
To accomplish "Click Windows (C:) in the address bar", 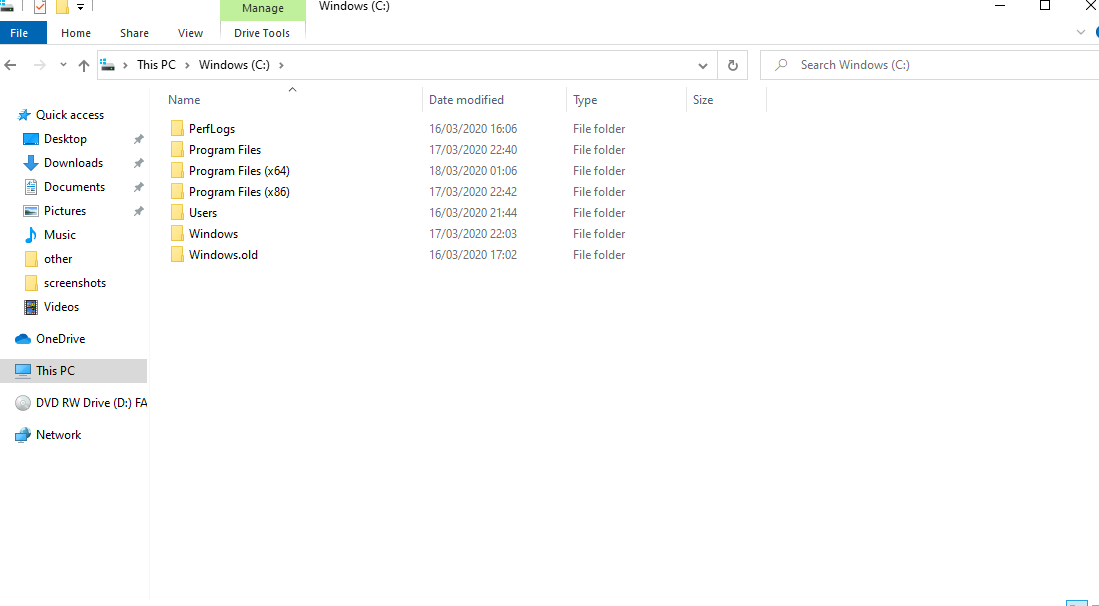I will click(x=234, y=64).
